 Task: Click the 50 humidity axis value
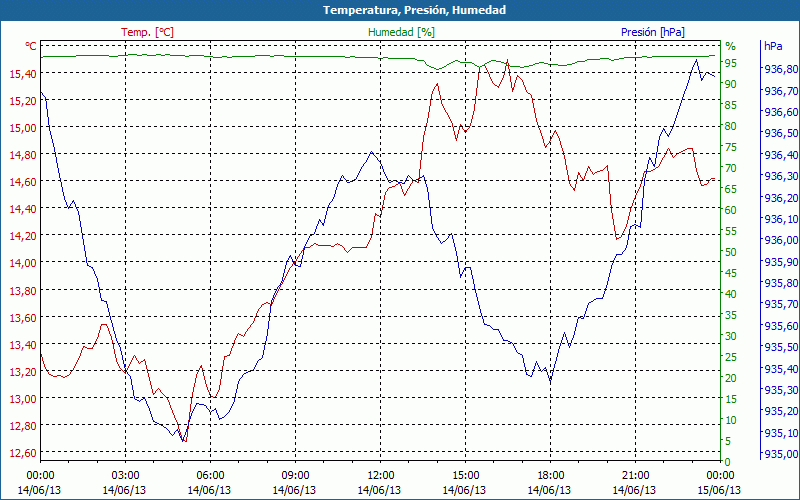pos(731,252)
